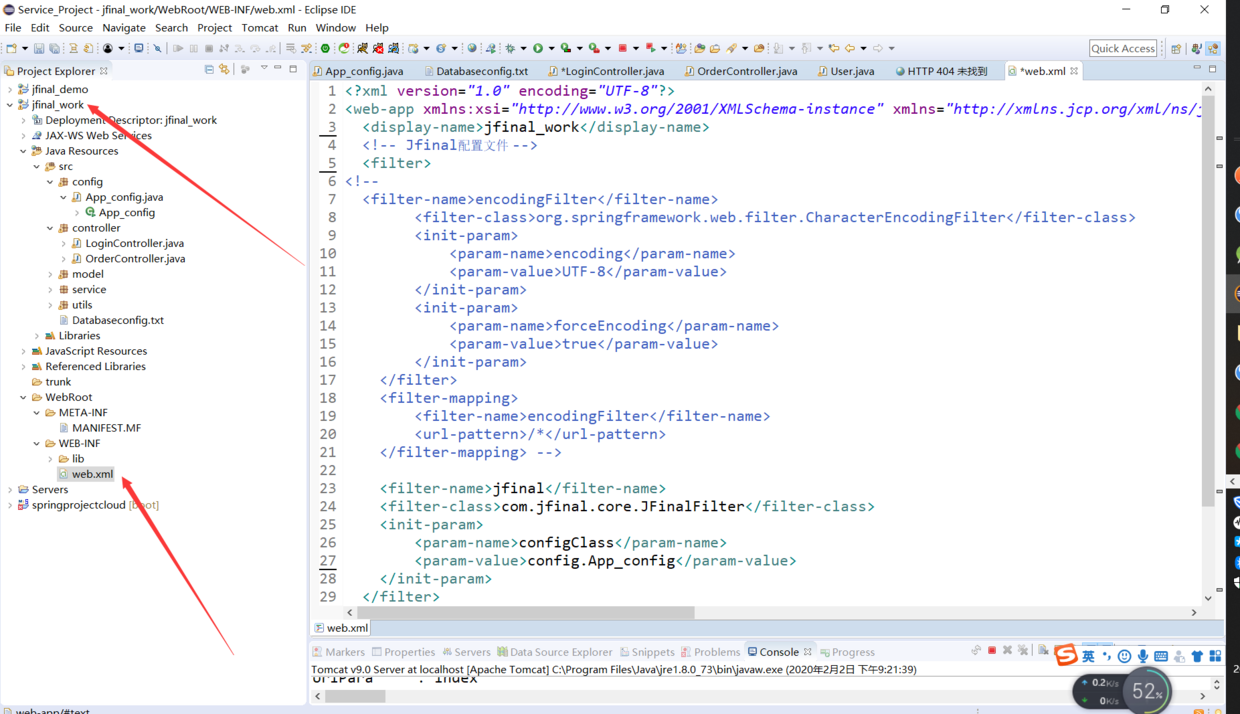Collapse the WebRoot folder

tap(24, 397)
